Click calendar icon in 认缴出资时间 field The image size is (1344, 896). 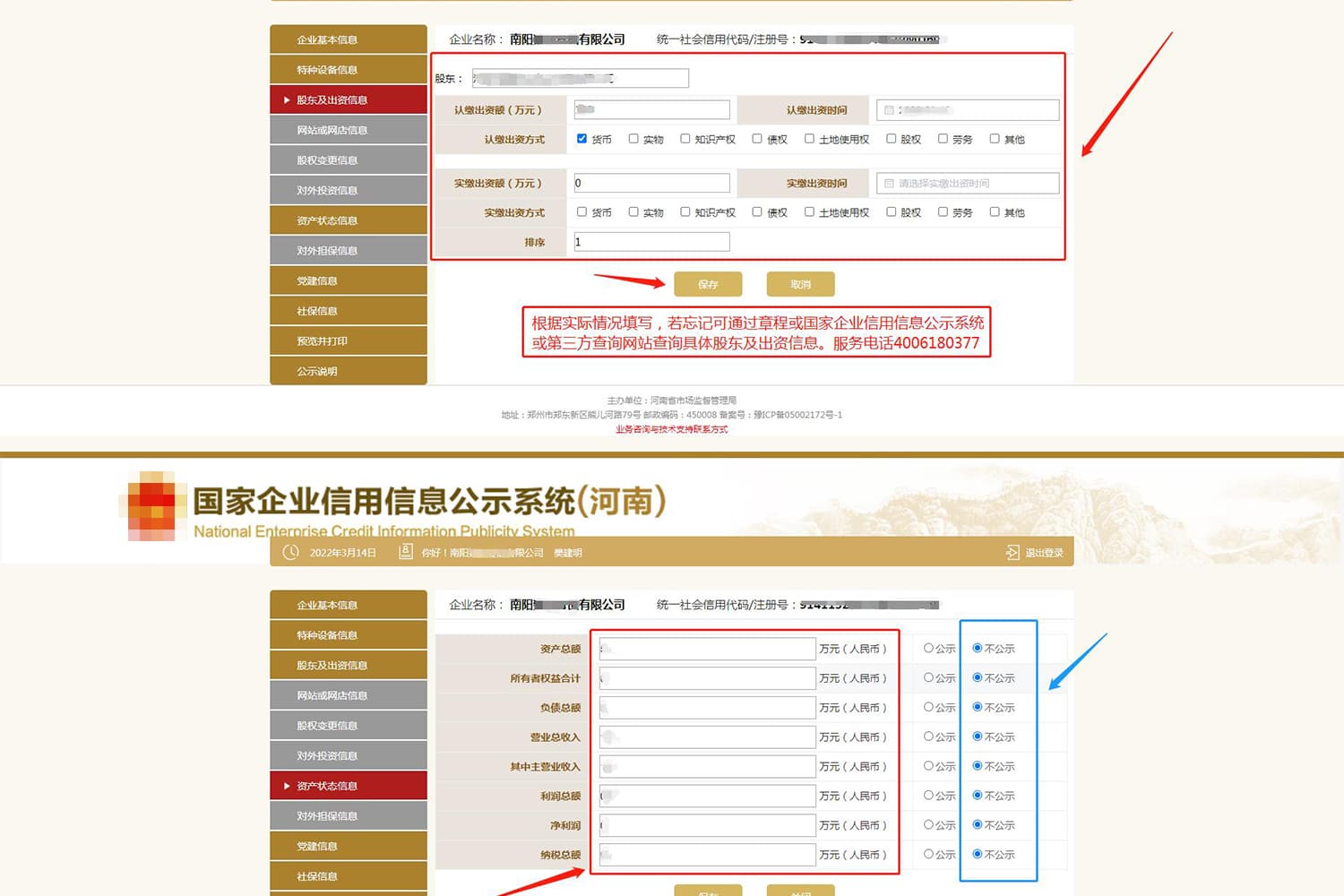[x=889, y=110]
